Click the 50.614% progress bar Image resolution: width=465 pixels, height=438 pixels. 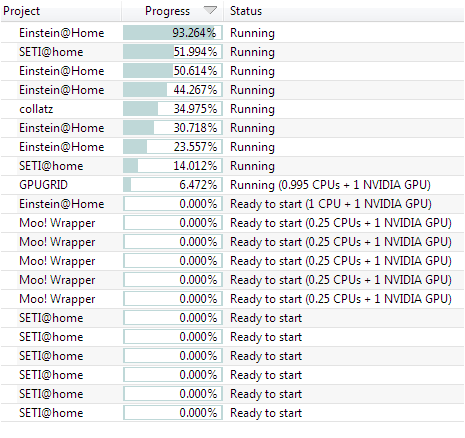click(173, 71)
